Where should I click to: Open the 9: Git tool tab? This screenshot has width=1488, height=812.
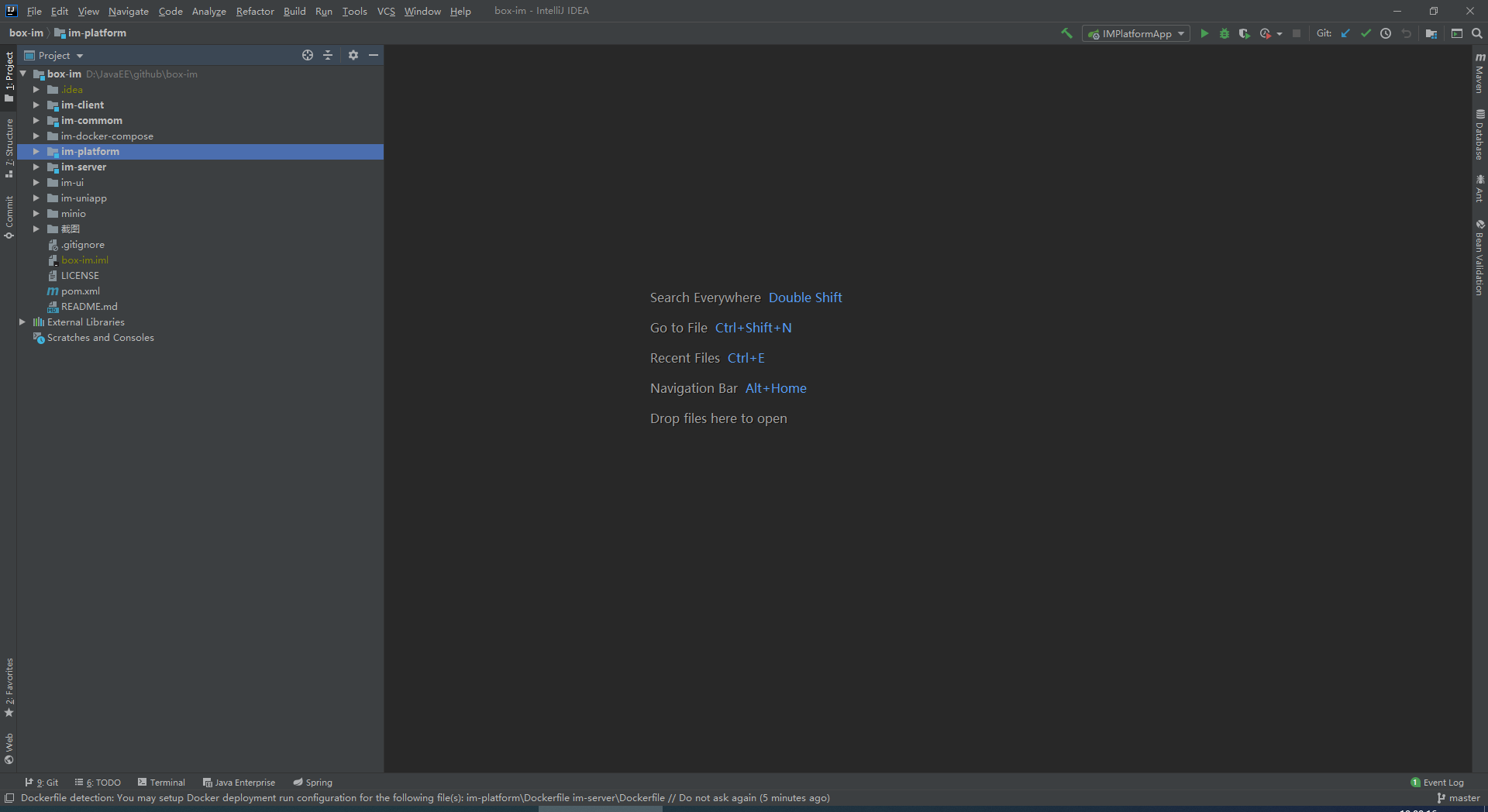pyautogui.click(x=42, y=783)
